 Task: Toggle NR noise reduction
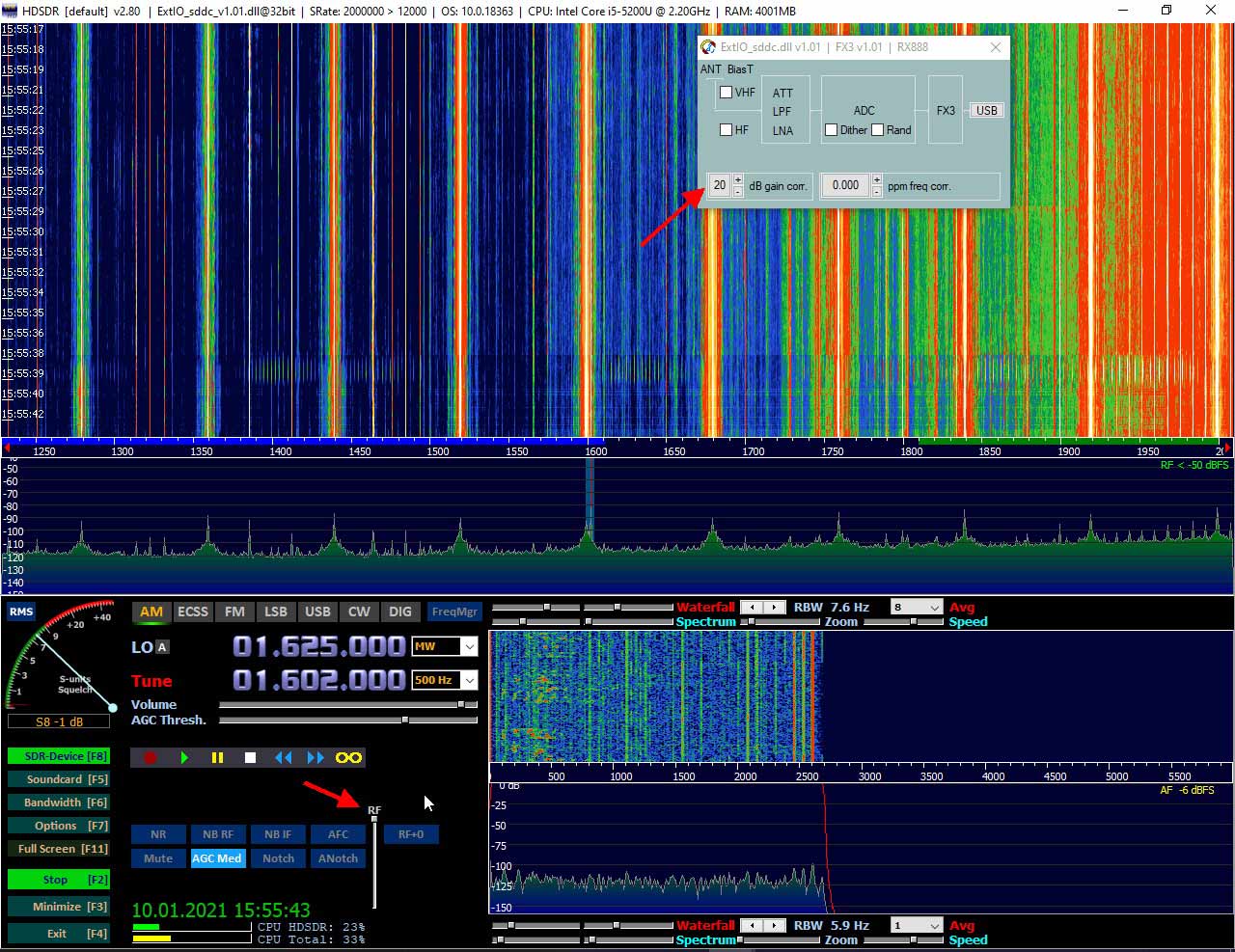(158, 834)
